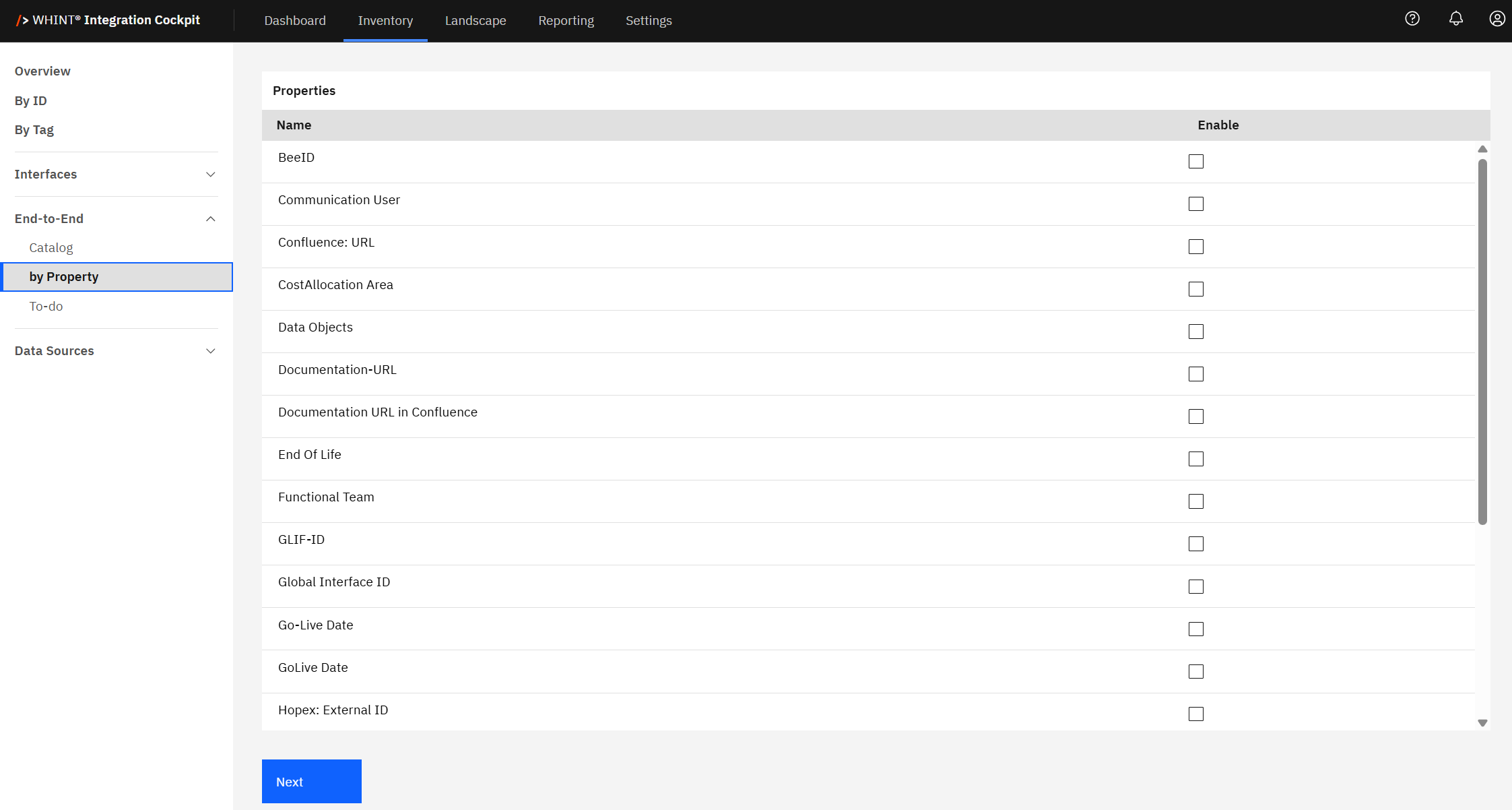Enable the BeeID property checkbox
Image resolution: width=1512 pixels, height=810 pixels.
1195,162
